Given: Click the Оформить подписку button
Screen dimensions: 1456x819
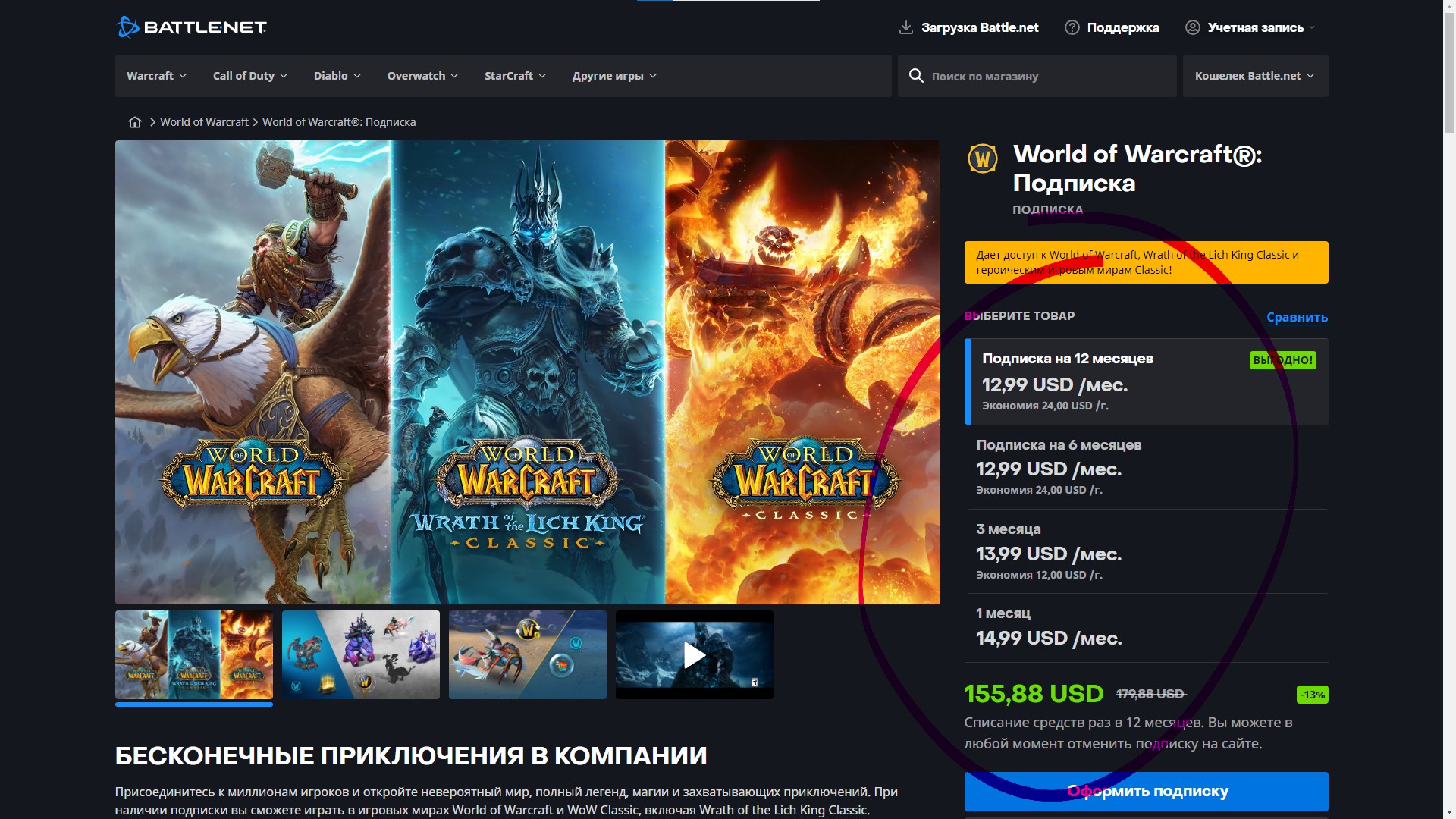Looking at the screenshot, I should point(1146,792).
